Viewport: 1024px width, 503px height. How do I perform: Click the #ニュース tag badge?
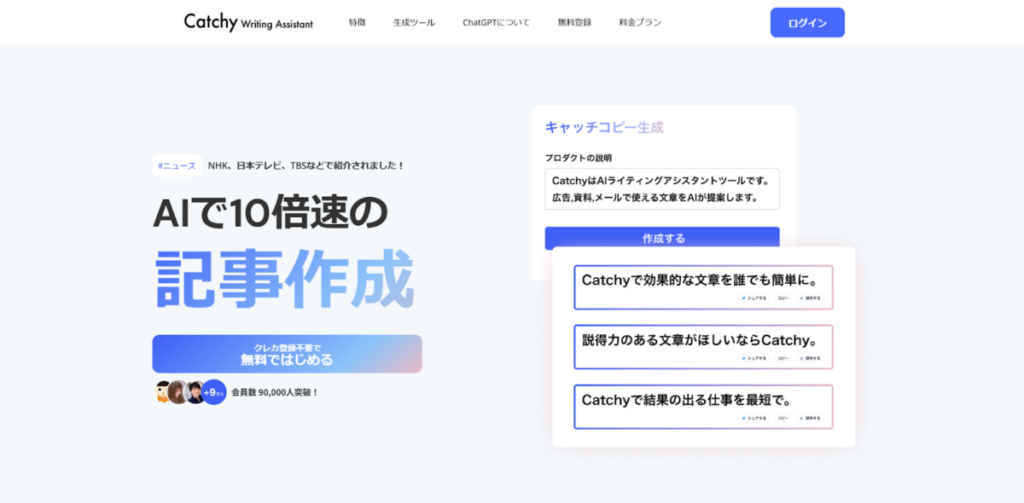pos(177,166)
